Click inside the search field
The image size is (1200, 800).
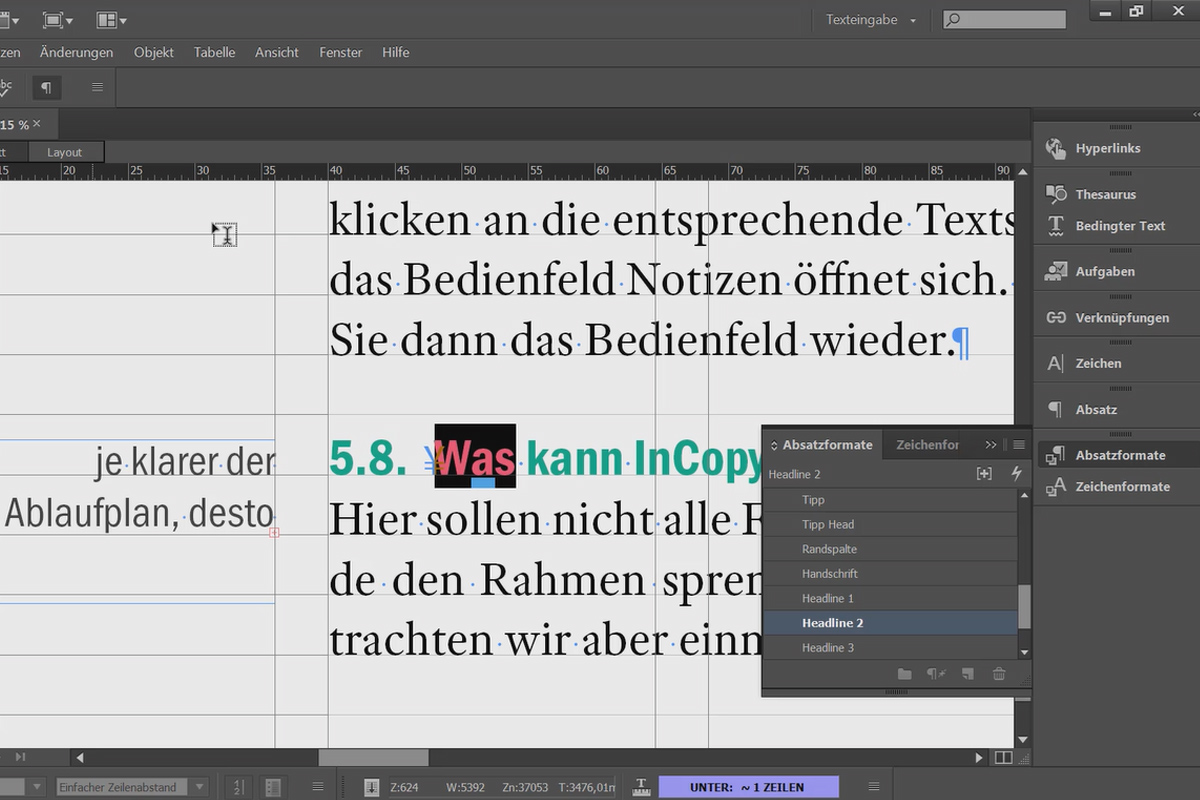tap(1010, 18)
